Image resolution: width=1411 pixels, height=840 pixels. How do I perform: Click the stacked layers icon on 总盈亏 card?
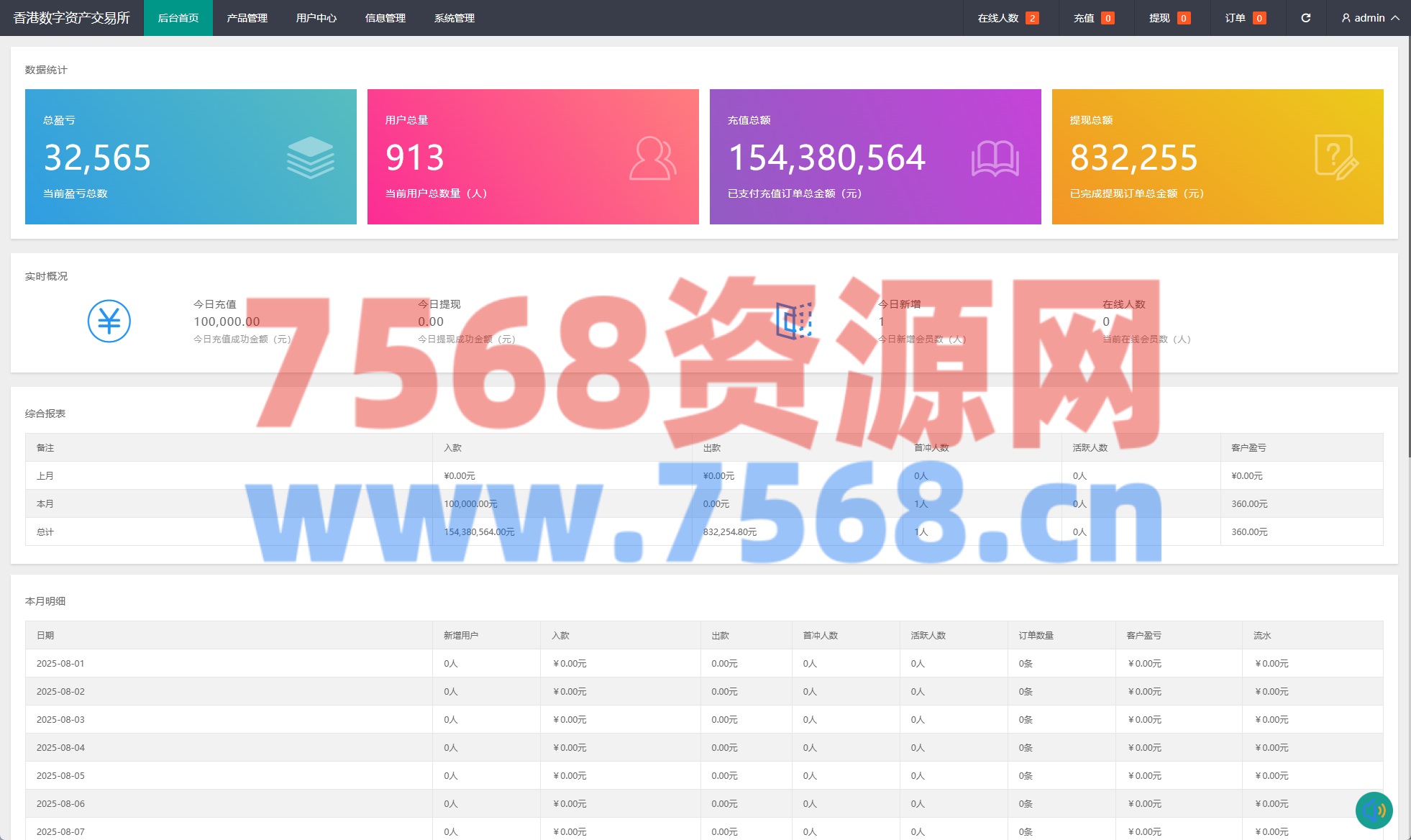(x=311, y=157)
